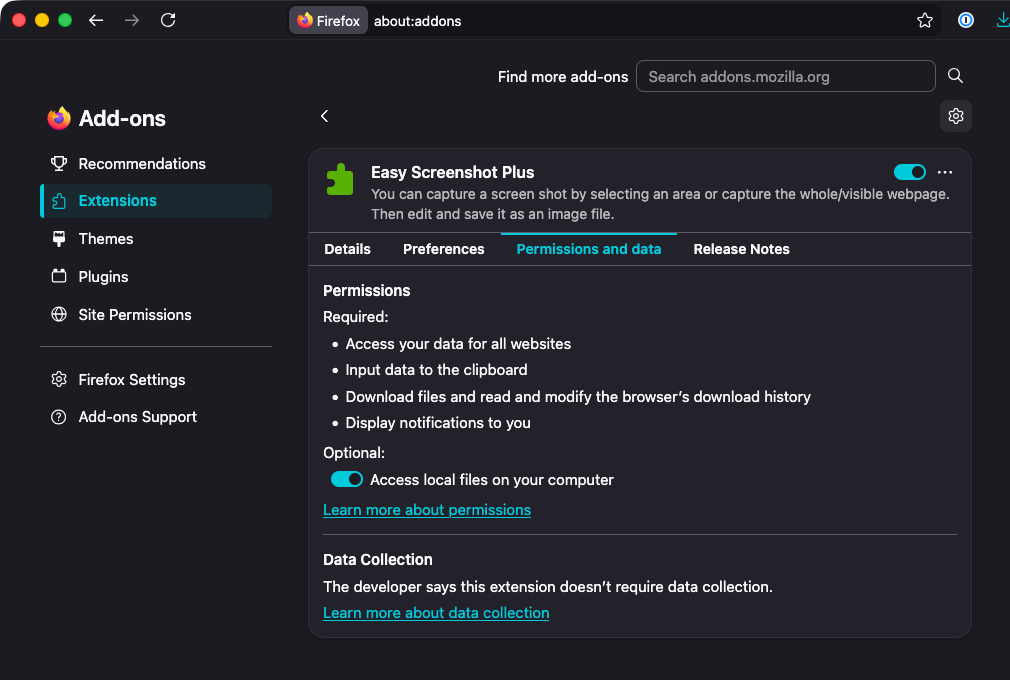
Task: Click the search magnifier icon for add-ons
Action: click(955, 76)
